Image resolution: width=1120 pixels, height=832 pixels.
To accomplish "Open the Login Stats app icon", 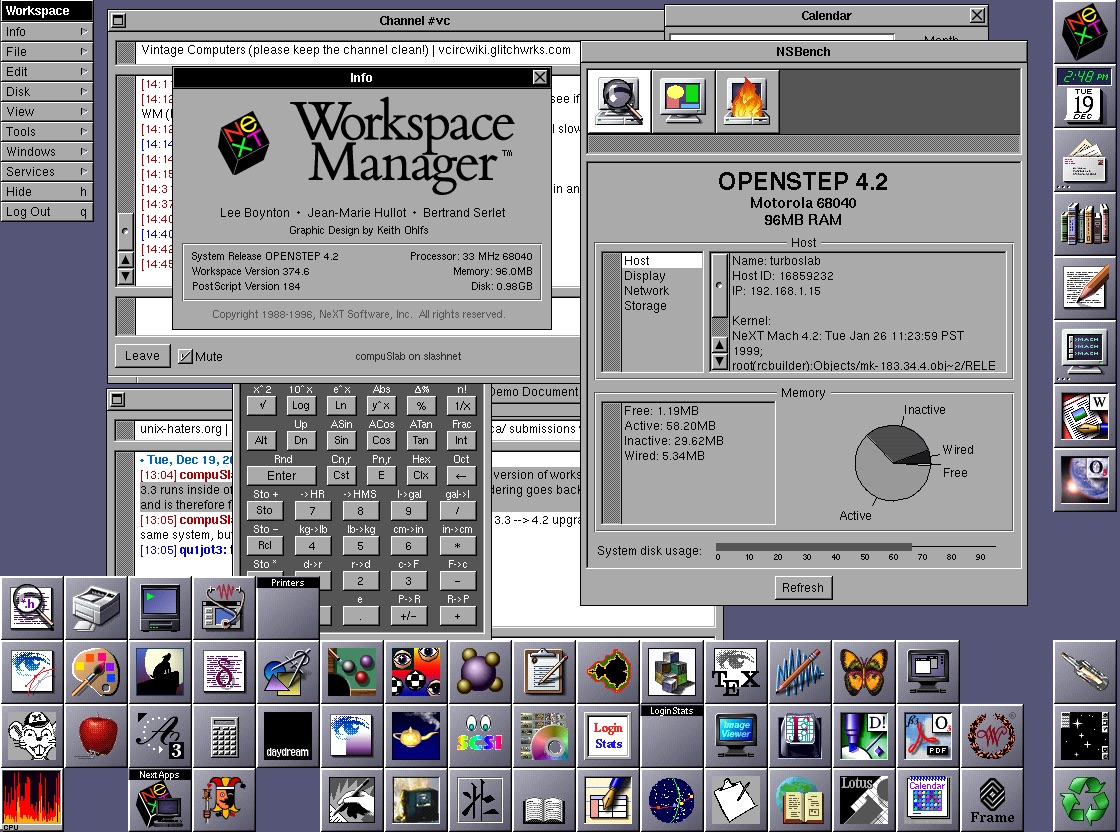I will (x=607, y=736).
